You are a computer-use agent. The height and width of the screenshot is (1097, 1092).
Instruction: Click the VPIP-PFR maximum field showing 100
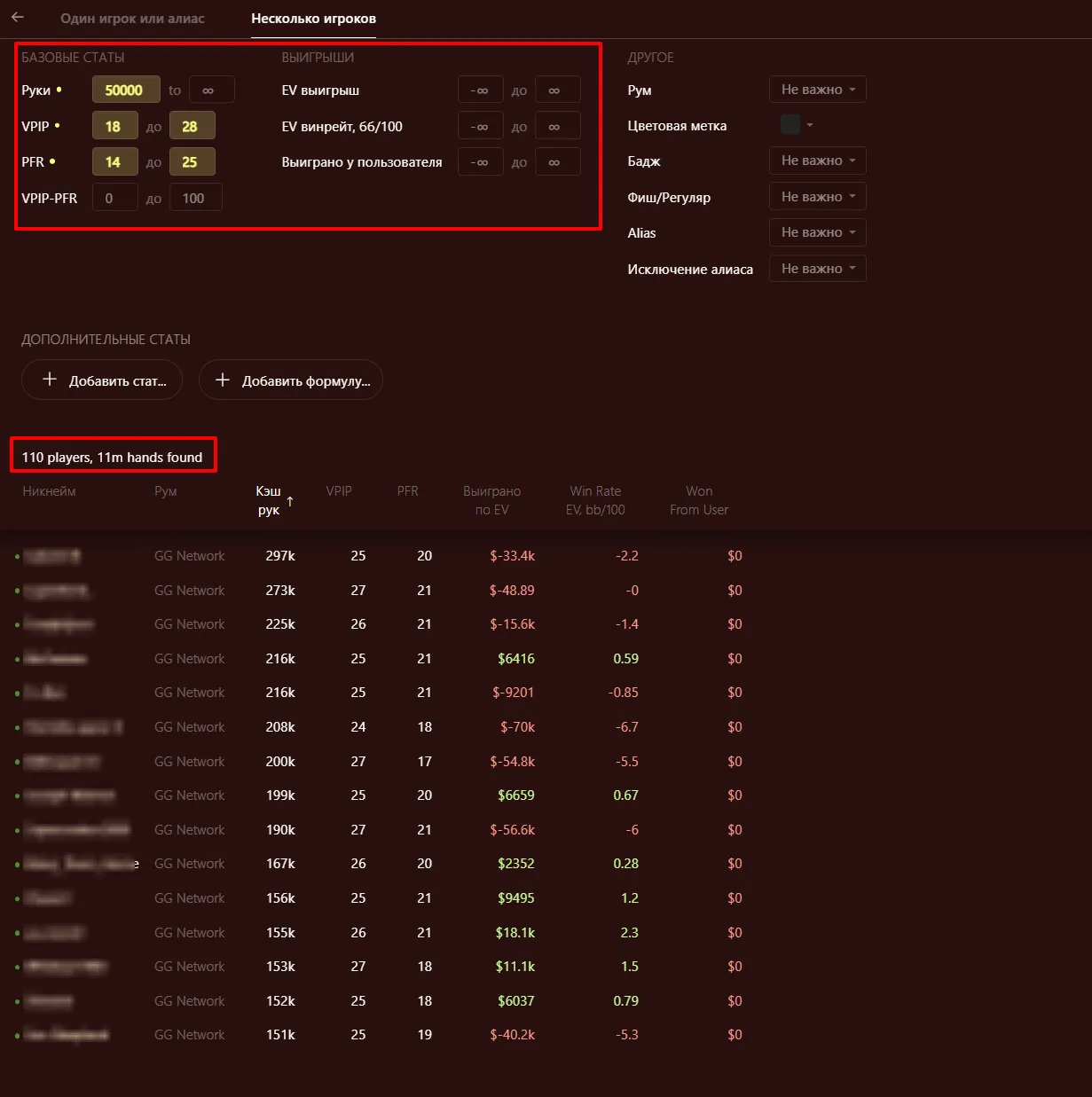pyautogui.click(x=194, y=198)
